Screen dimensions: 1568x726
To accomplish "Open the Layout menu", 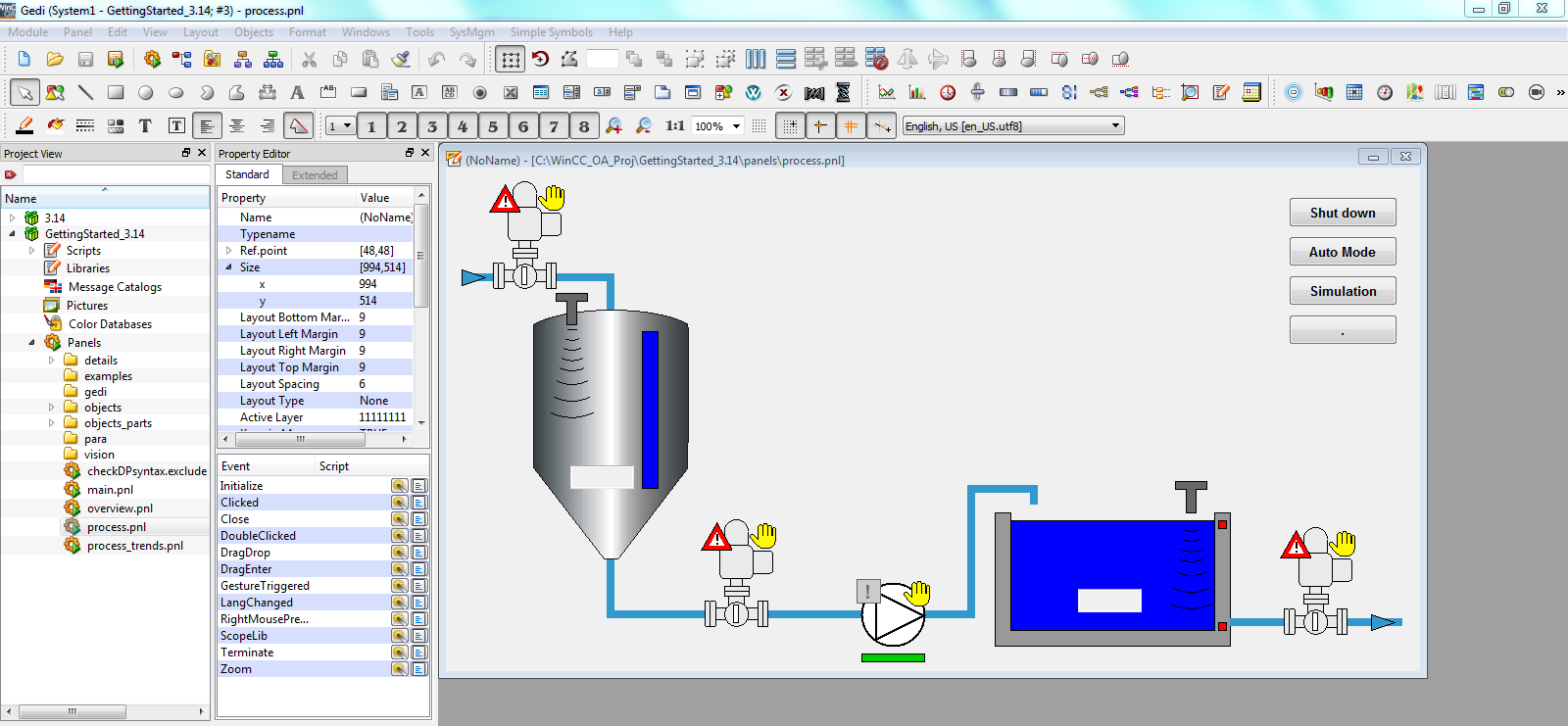I will (x=200, y=32).
